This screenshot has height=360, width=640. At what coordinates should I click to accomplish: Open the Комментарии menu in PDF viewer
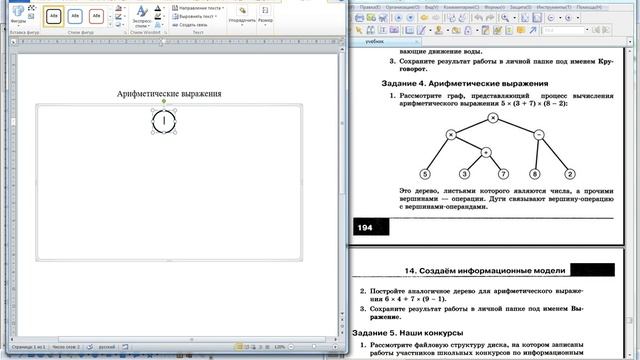tap(461, 7)
